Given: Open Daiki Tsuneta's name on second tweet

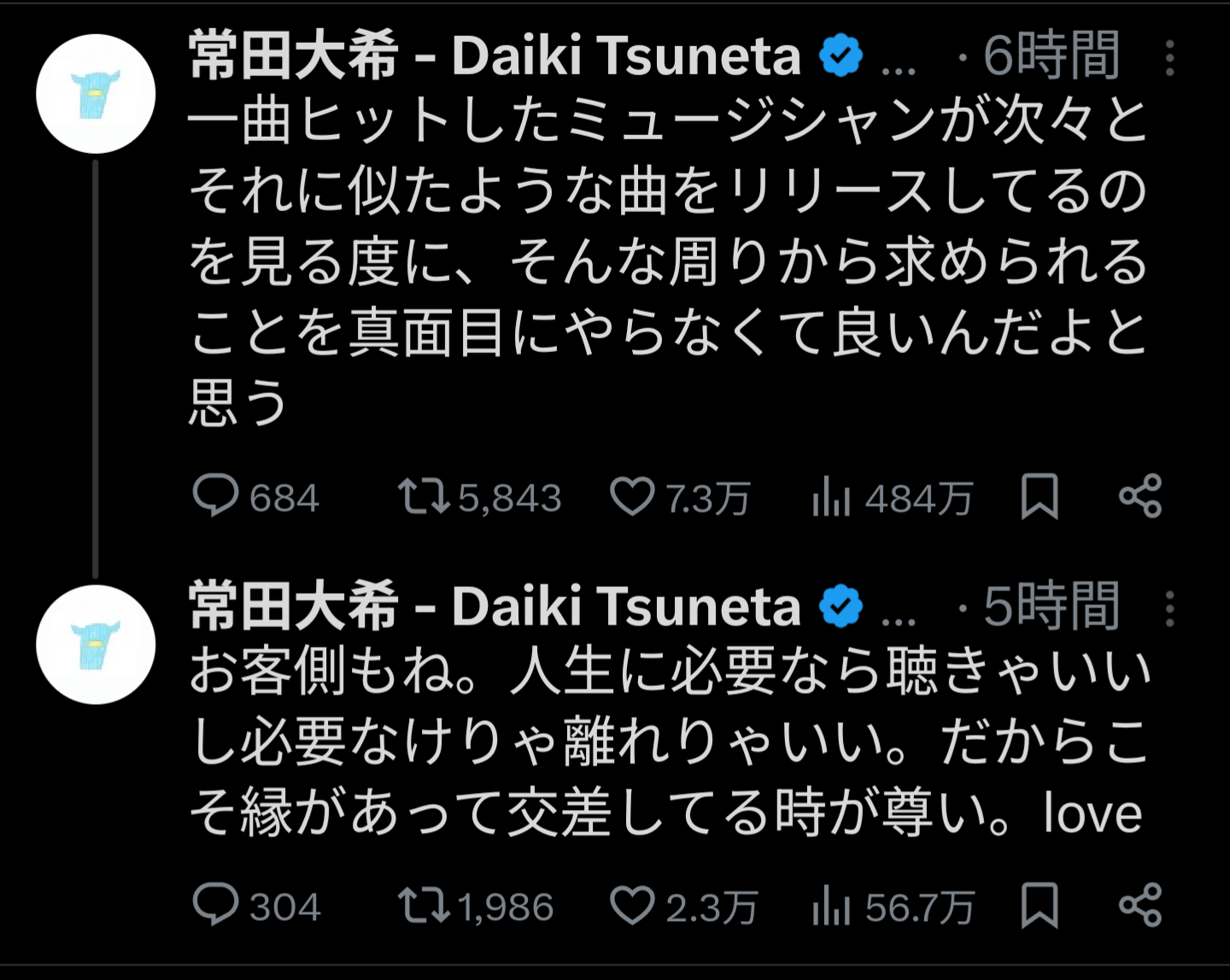Looking at the screenshot, I should (x=495, y=607).
